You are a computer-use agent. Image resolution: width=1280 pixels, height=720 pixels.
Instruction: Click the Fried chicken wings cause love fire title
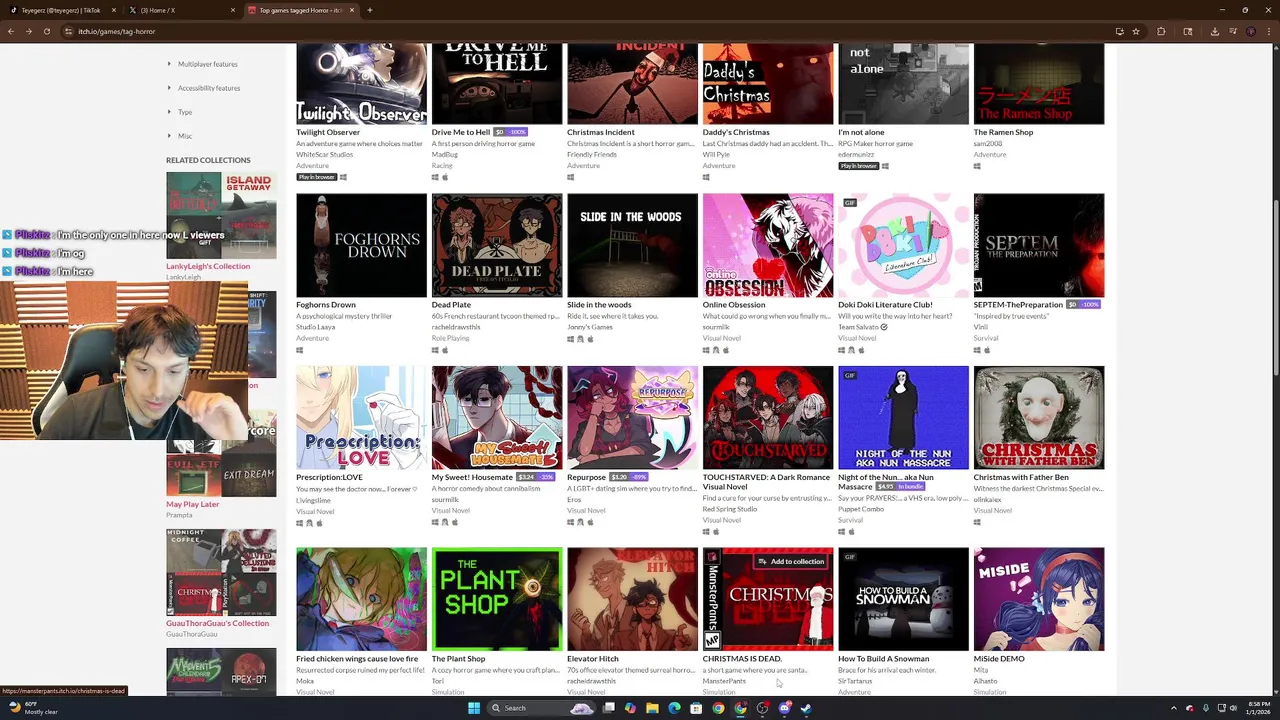tap(357, 659)
